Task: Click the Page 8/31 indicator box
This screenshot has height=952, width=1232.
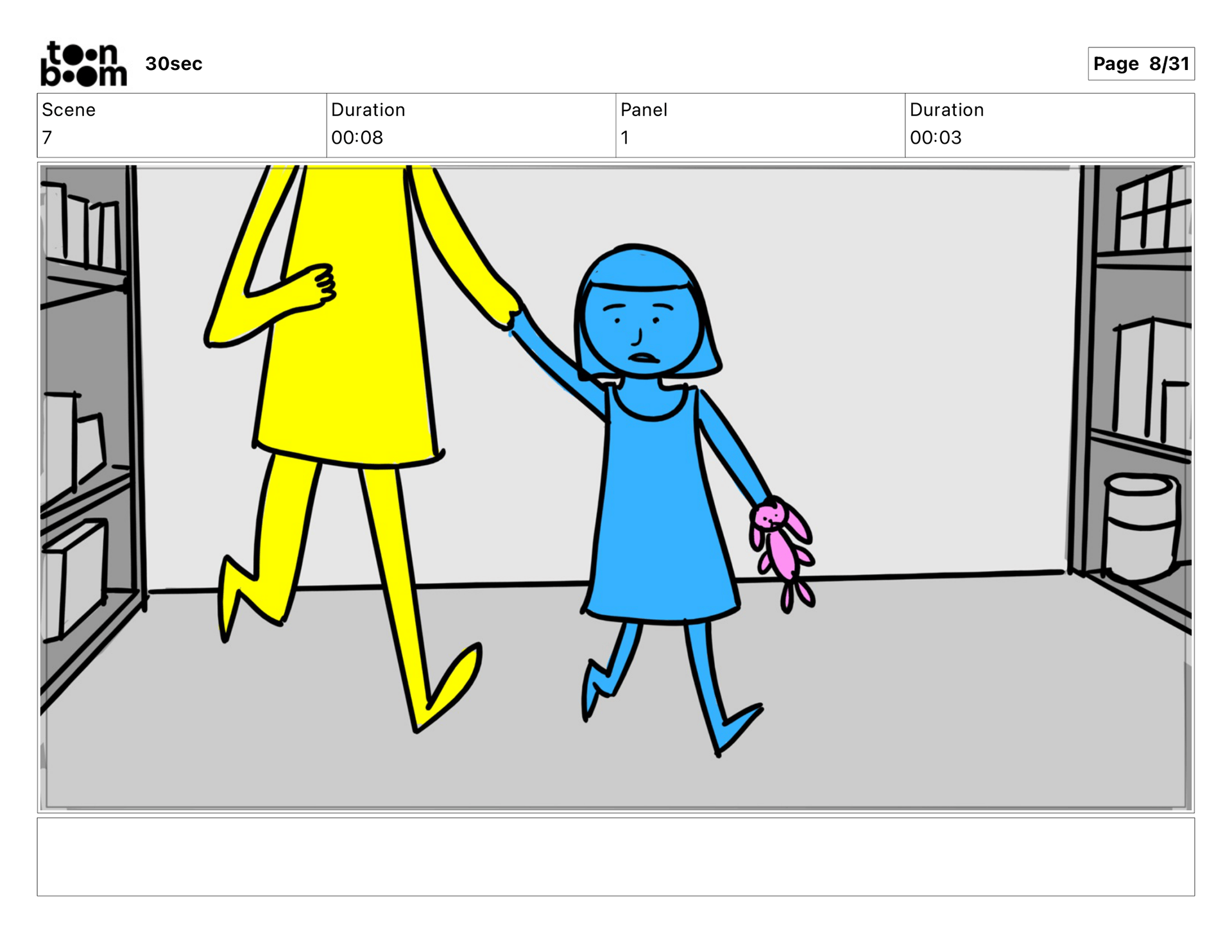Action: (x=1140, y=64)
